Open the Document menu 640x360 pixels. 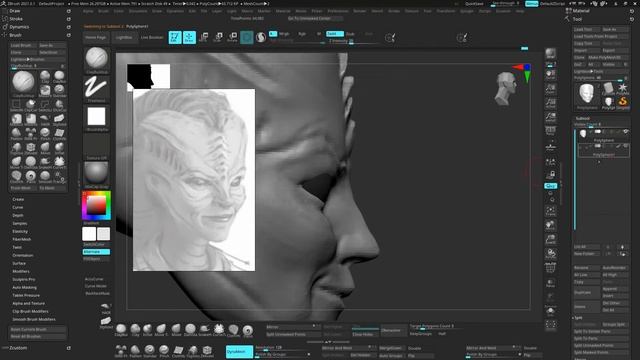pyautogui.click(x=138, y=11)
